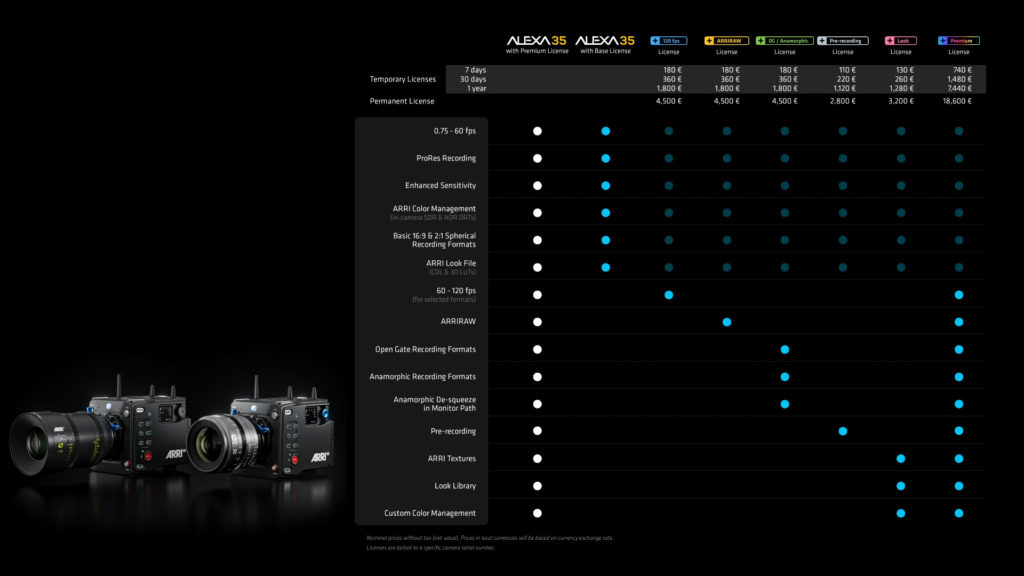Click the blue 120 fps license badge
This screenshot has height=576, width=1024.
pyautogui.click(x=668, y=40)
